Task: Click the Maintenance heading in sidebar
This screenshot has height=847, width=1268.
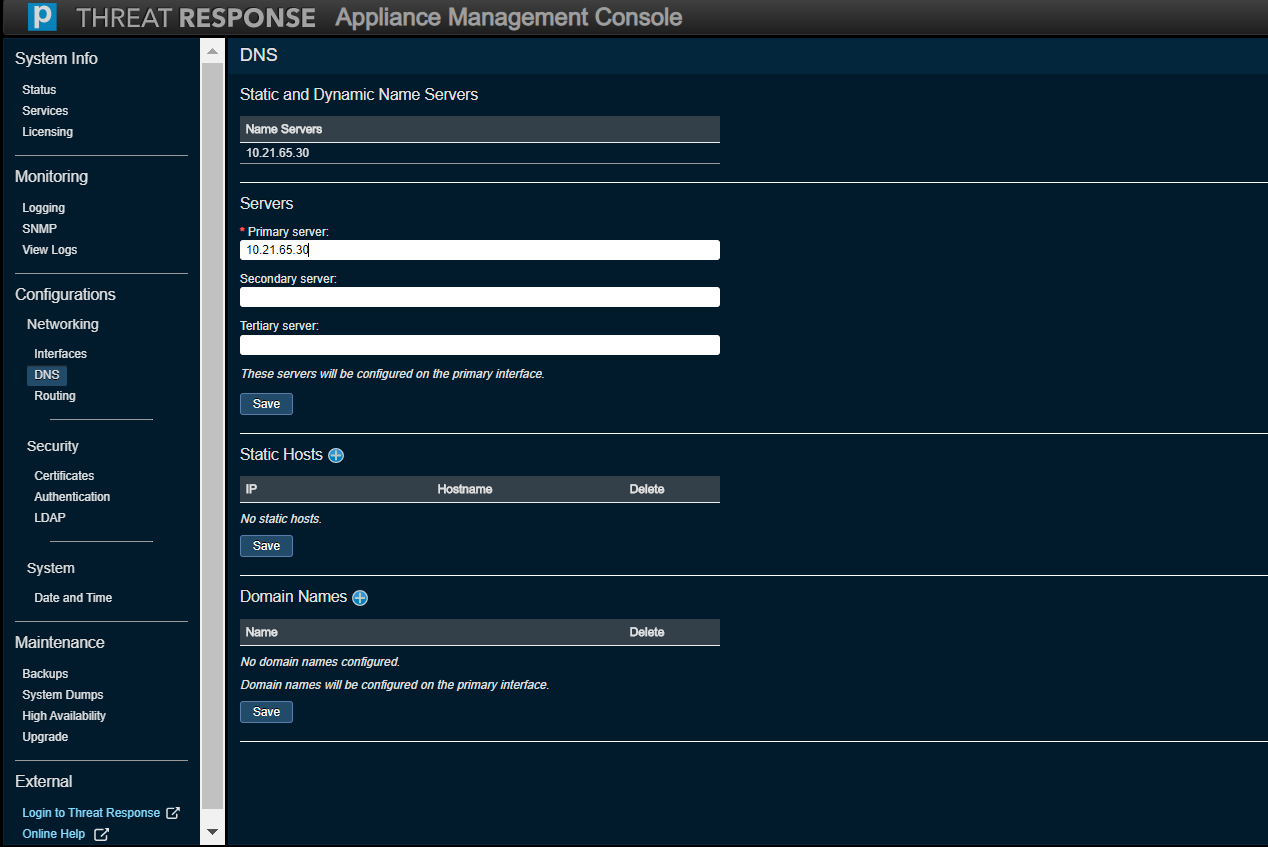Action: point(60,642)
